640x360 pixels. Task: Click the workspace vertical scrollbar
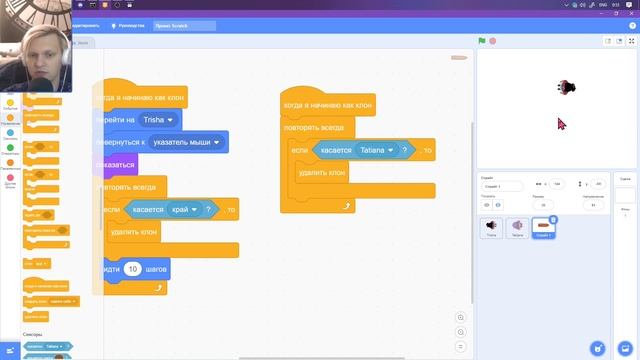[472, 212]
